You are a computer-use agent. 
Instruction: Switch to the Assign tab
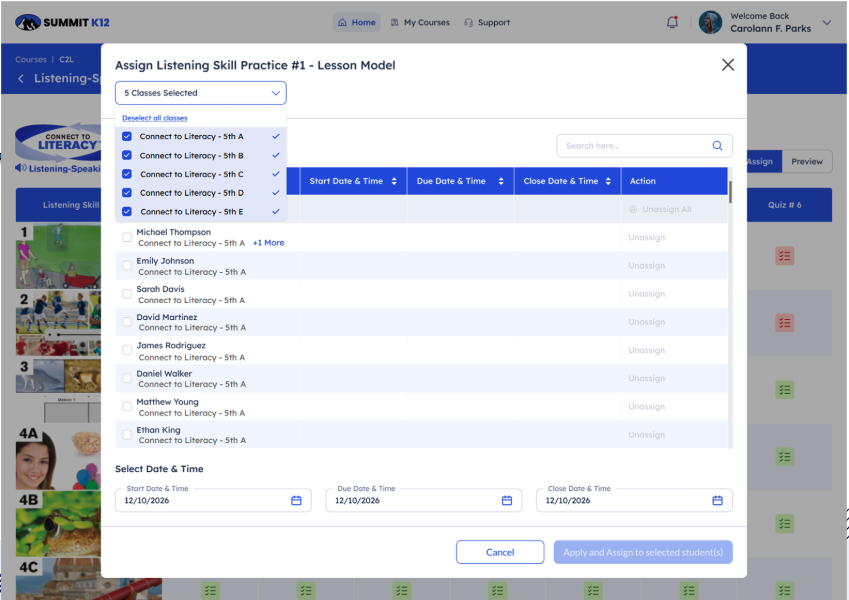pos(764,161)
